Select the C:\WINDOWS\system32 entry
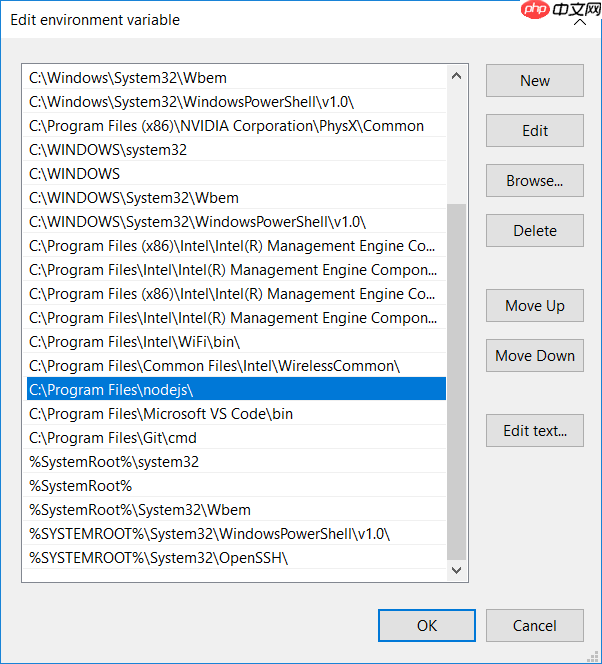 click(x=236, y=150)
